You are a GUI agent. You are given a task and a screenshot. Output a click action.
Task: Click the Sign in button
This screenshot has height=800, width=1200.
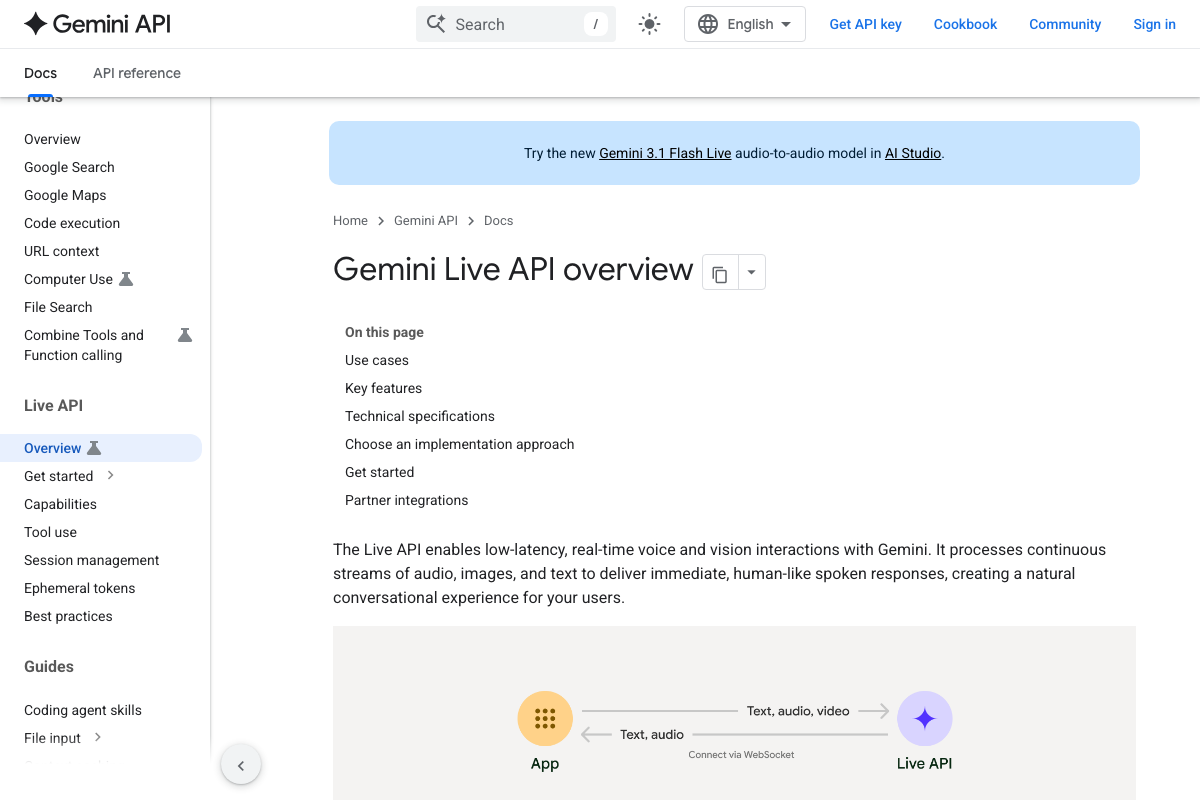[x=1154, y=23]
